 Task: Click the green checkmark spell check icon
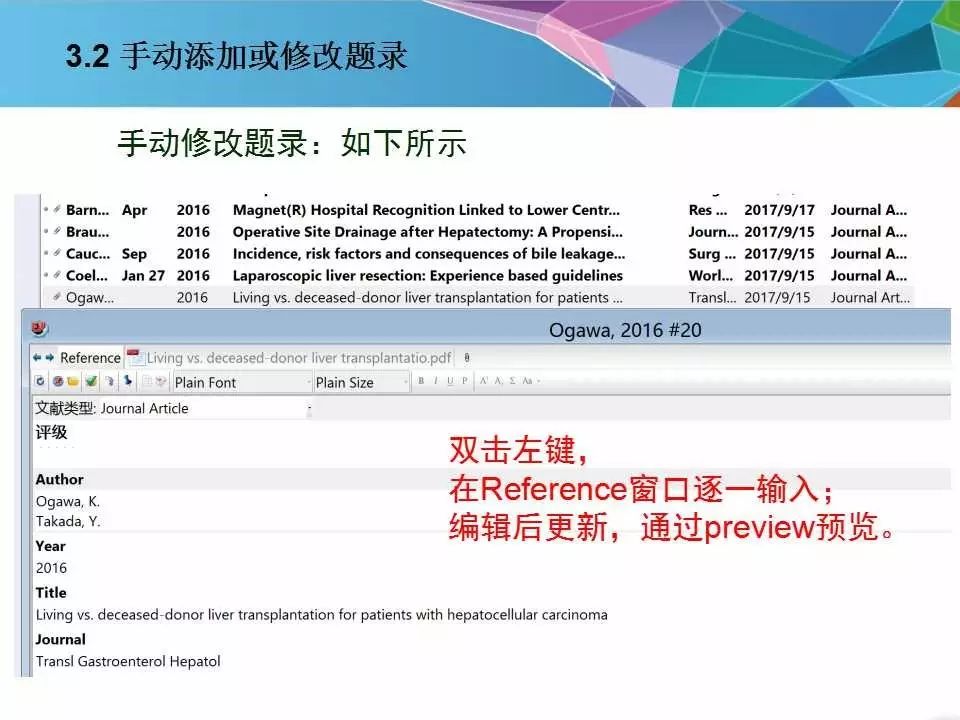[91, 381]
